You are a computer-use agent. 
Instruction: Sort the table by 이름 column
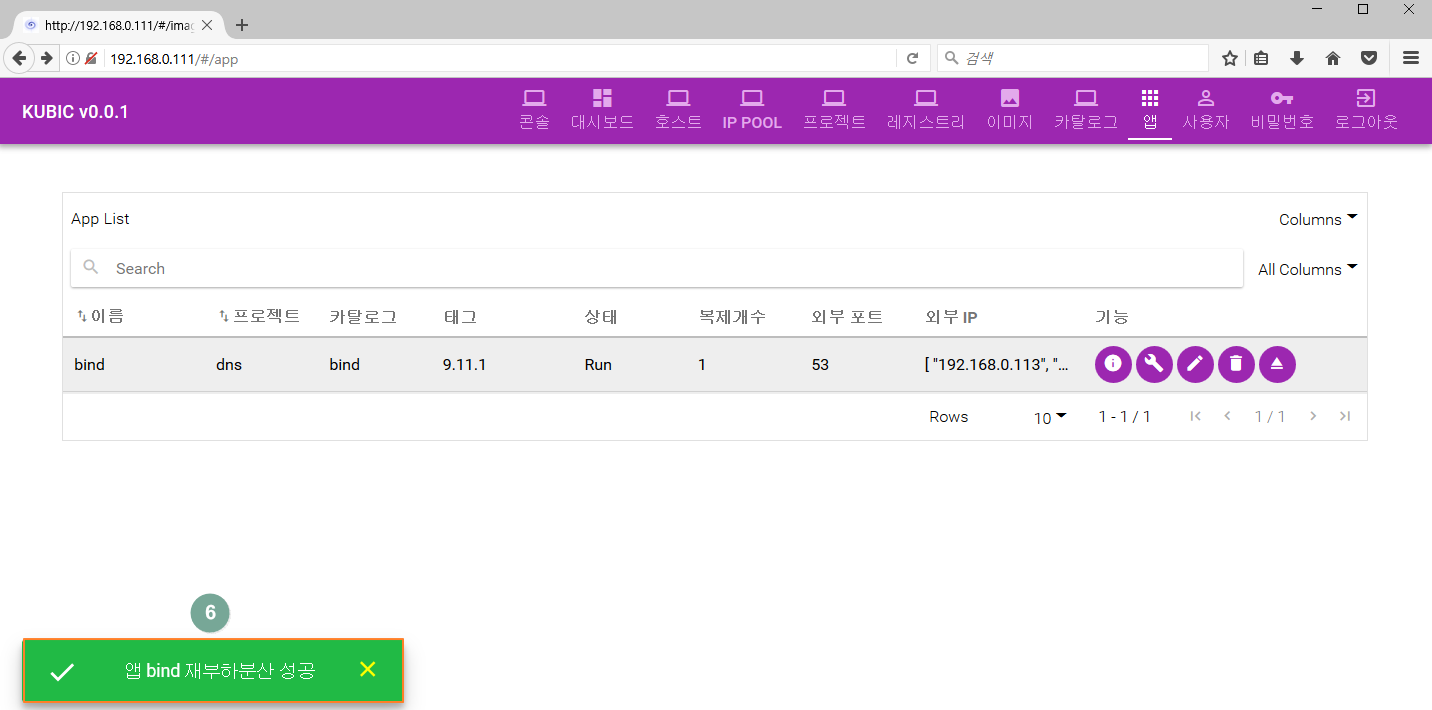(x=100, y=316)
